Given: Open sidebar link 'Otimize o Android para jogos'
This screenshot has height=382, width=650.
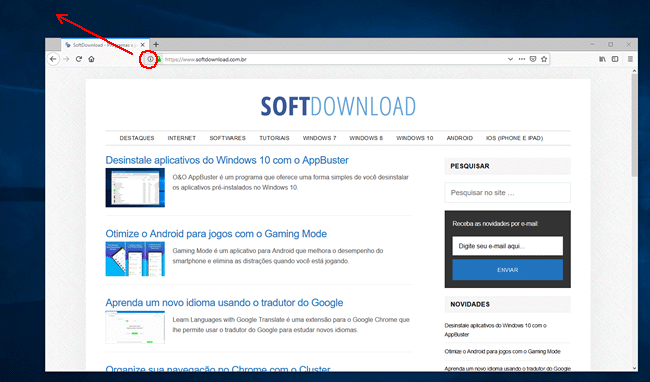Looking at the screenshot, I should click(x=502, y=351).
